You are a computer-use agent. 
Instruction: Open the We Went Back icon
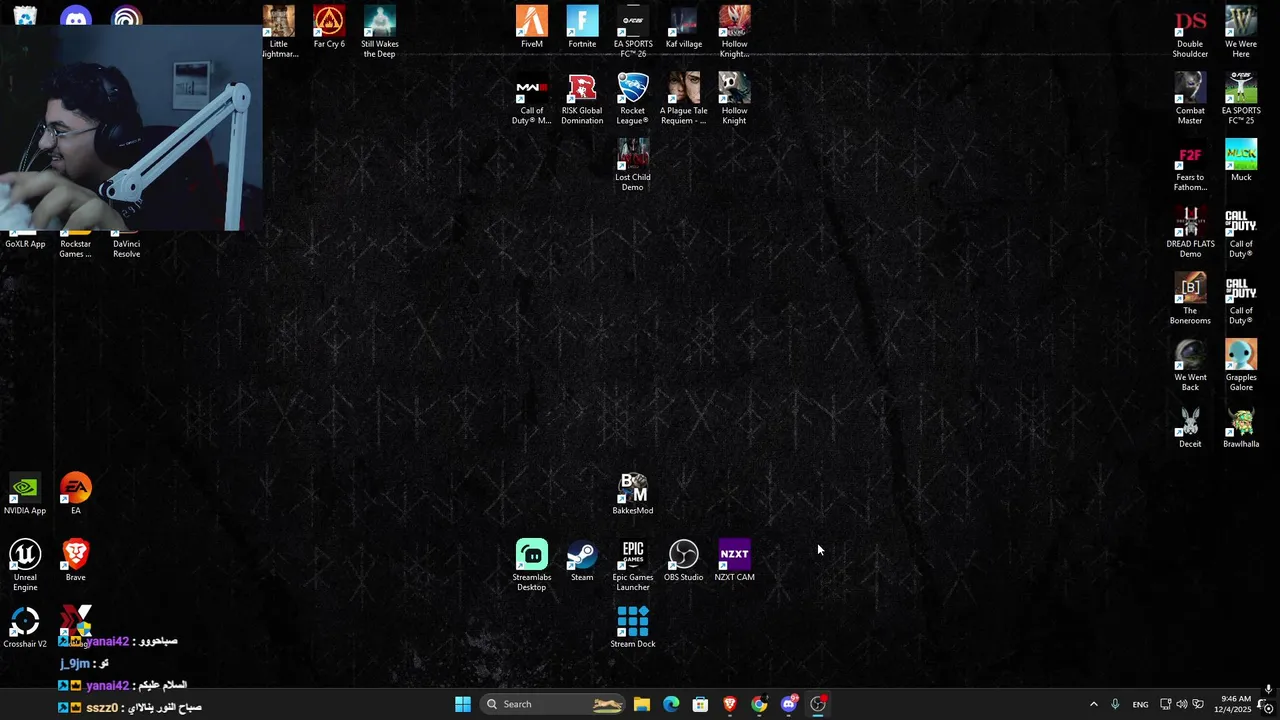click(1190, 366)
